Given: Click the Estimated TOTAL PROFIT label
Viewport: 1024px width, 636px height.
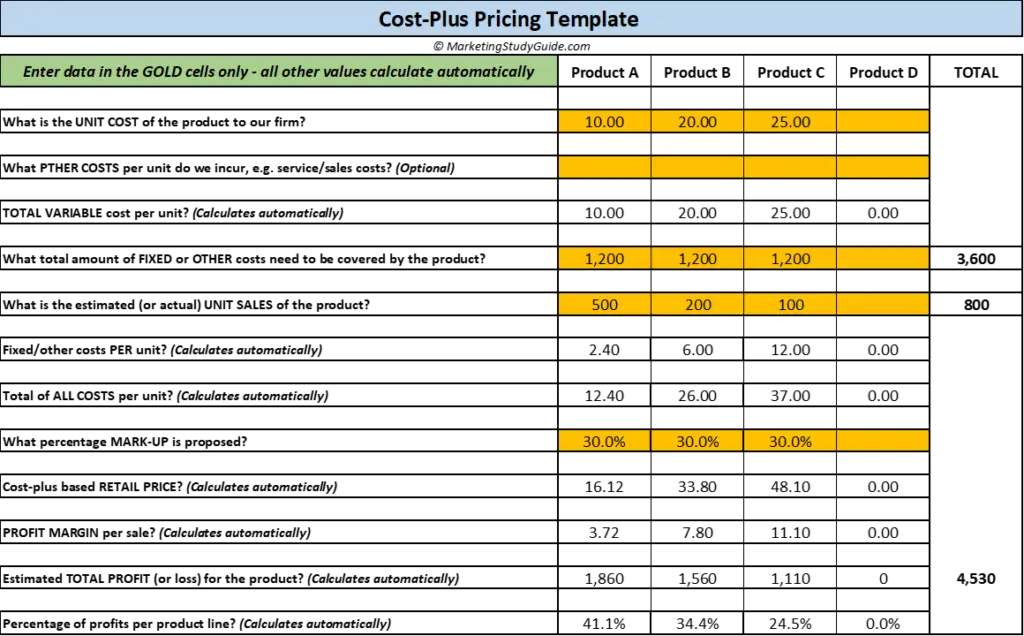Looking at the screenshot, I should 231,579.
